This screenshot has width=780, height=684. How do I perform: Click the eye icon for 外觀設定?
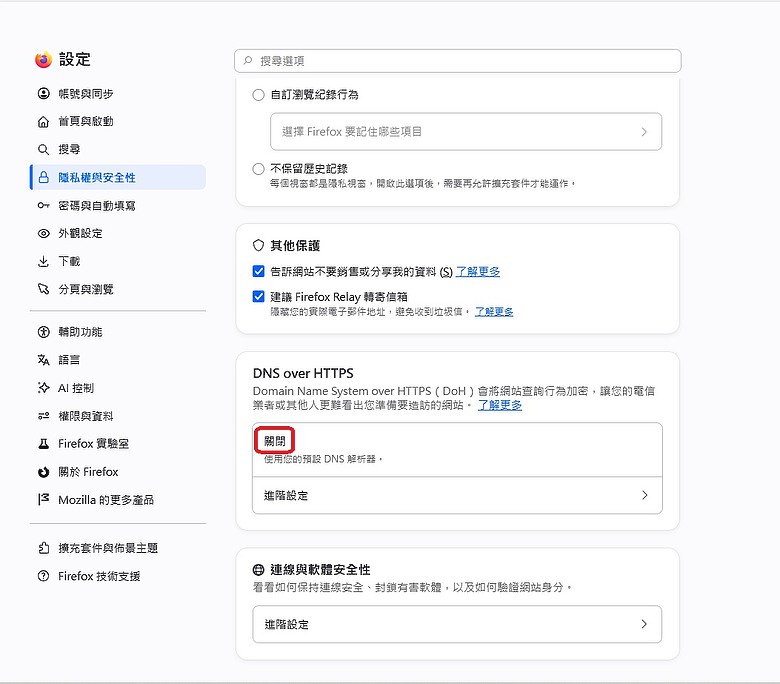coord(44,233)
